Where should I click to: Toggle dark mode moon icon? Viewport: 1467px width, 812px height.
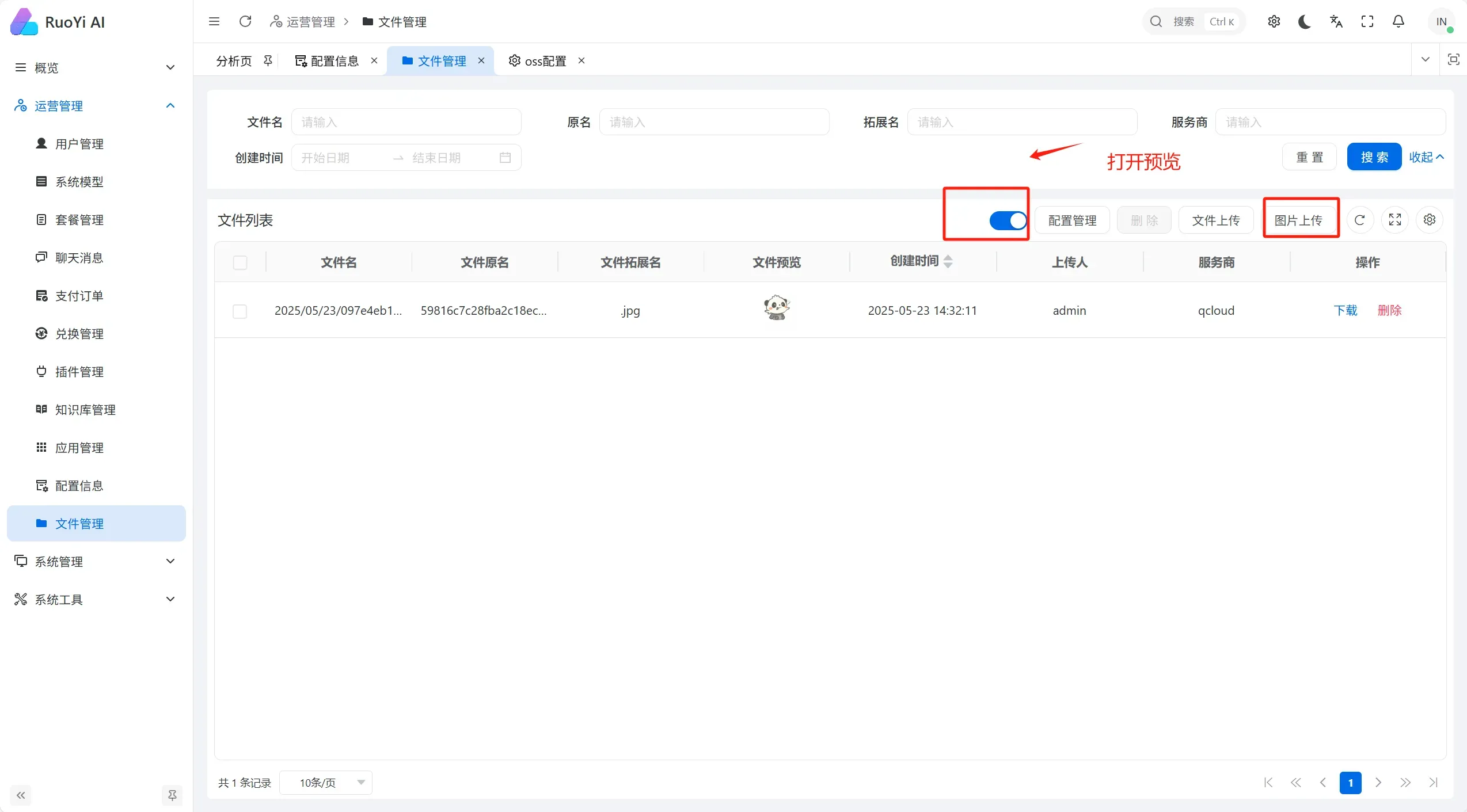1305,22
